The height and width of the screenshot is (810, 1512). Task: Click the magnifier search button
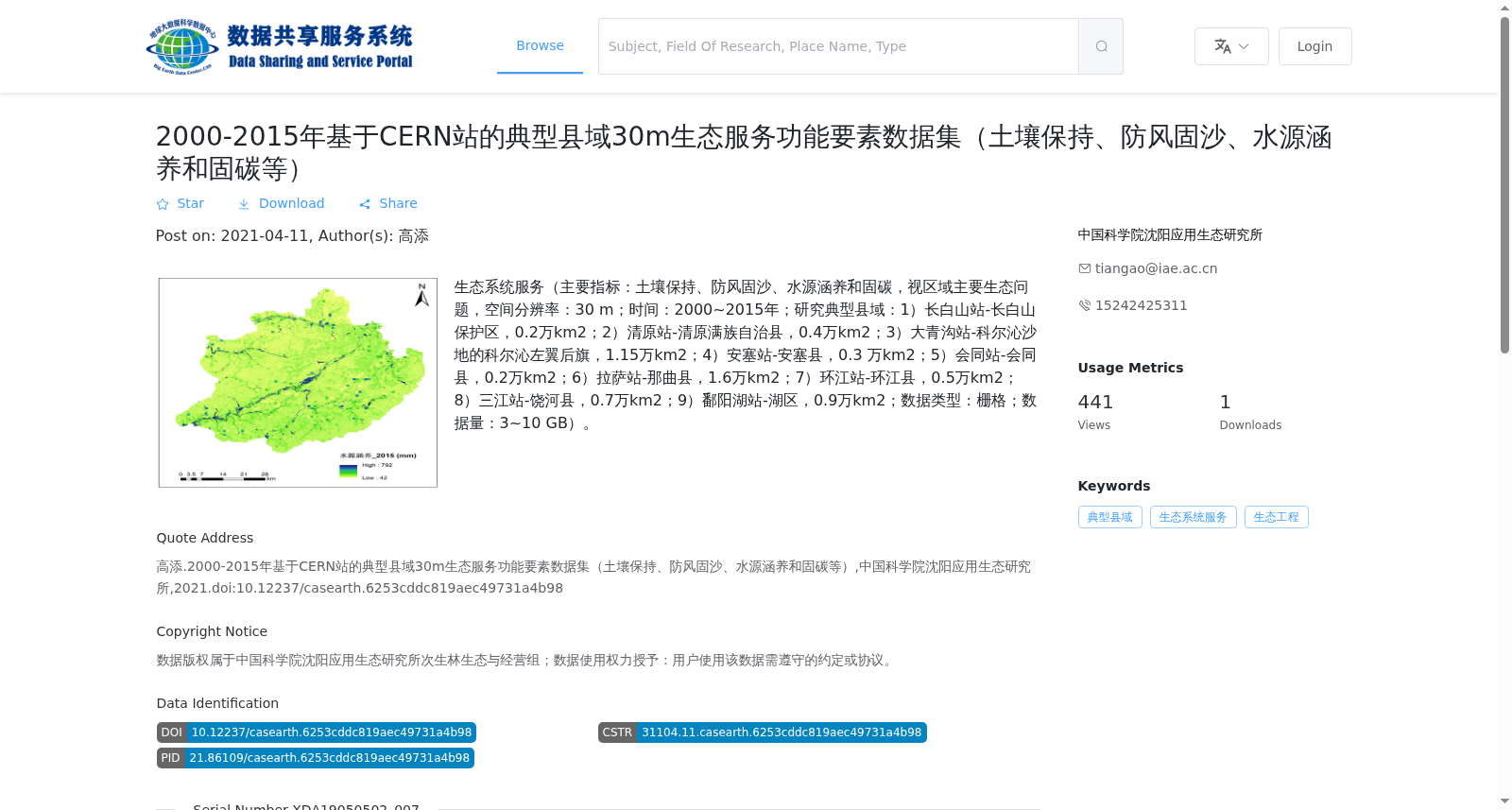click(x=1101, y=46)
